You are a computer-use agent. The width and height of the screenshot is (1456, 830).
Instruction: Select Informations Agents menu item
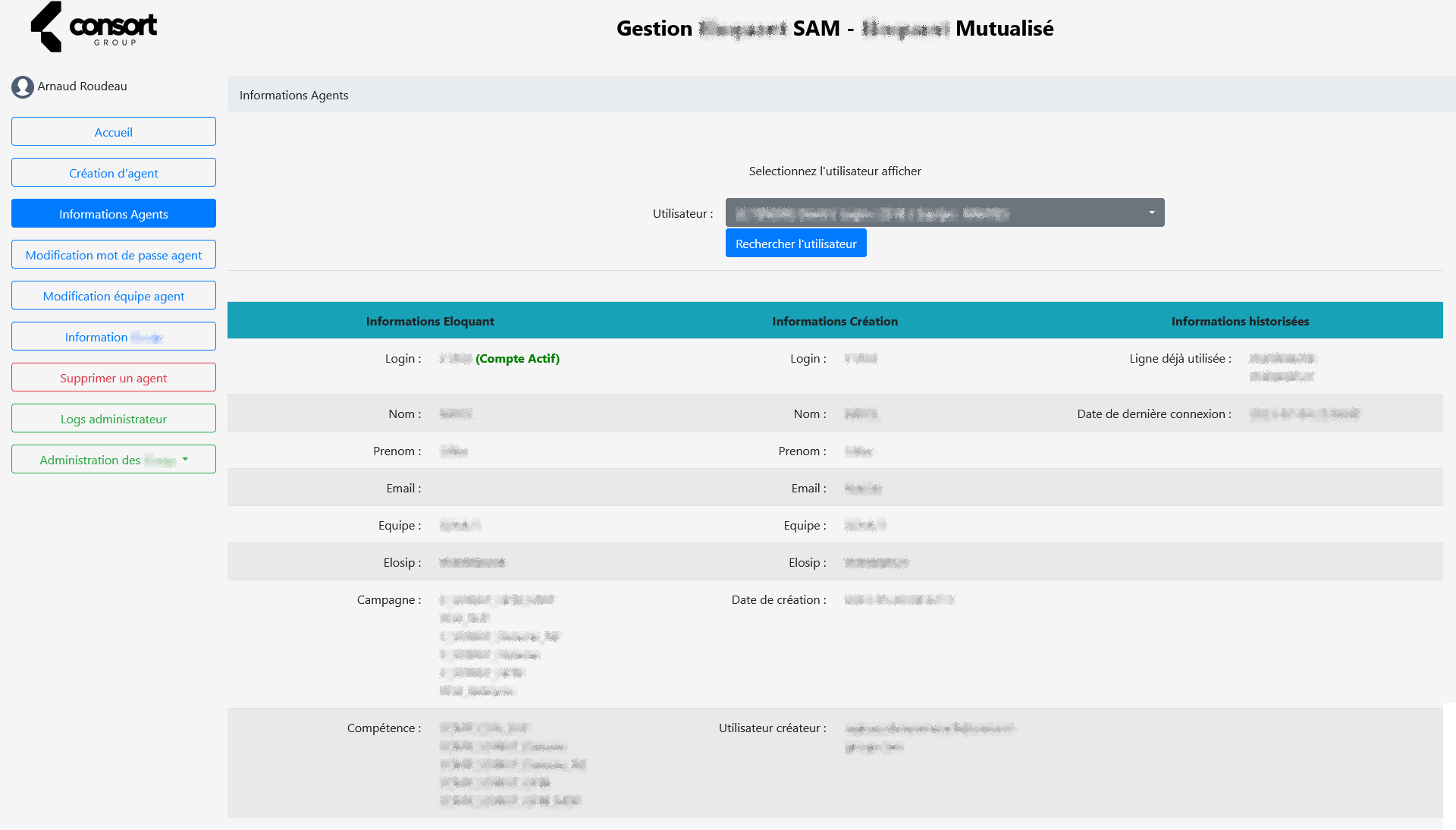[x=114, y=214]
